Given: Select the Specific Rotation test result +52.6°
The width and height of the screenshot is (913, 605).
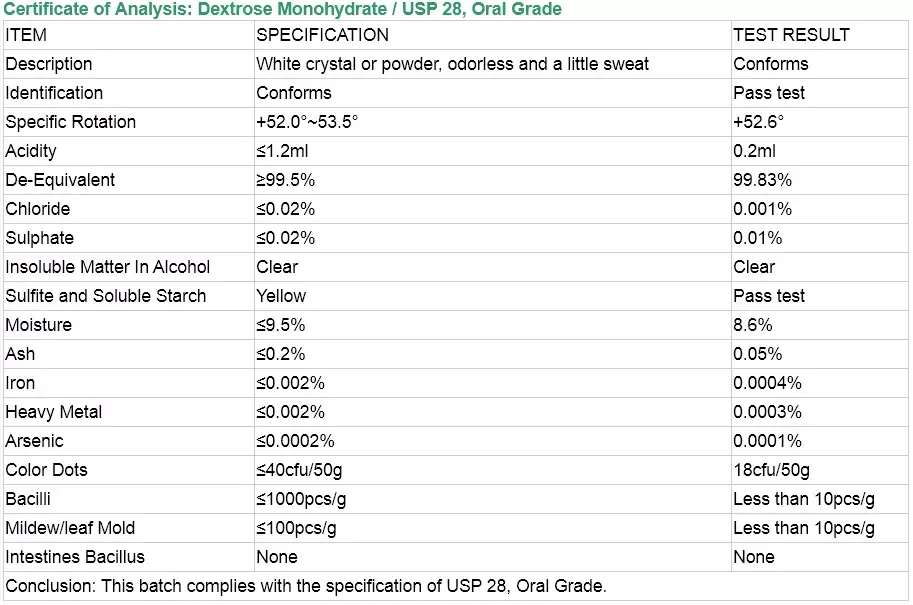Looking at the screenshot, I should tap(758, 122).
